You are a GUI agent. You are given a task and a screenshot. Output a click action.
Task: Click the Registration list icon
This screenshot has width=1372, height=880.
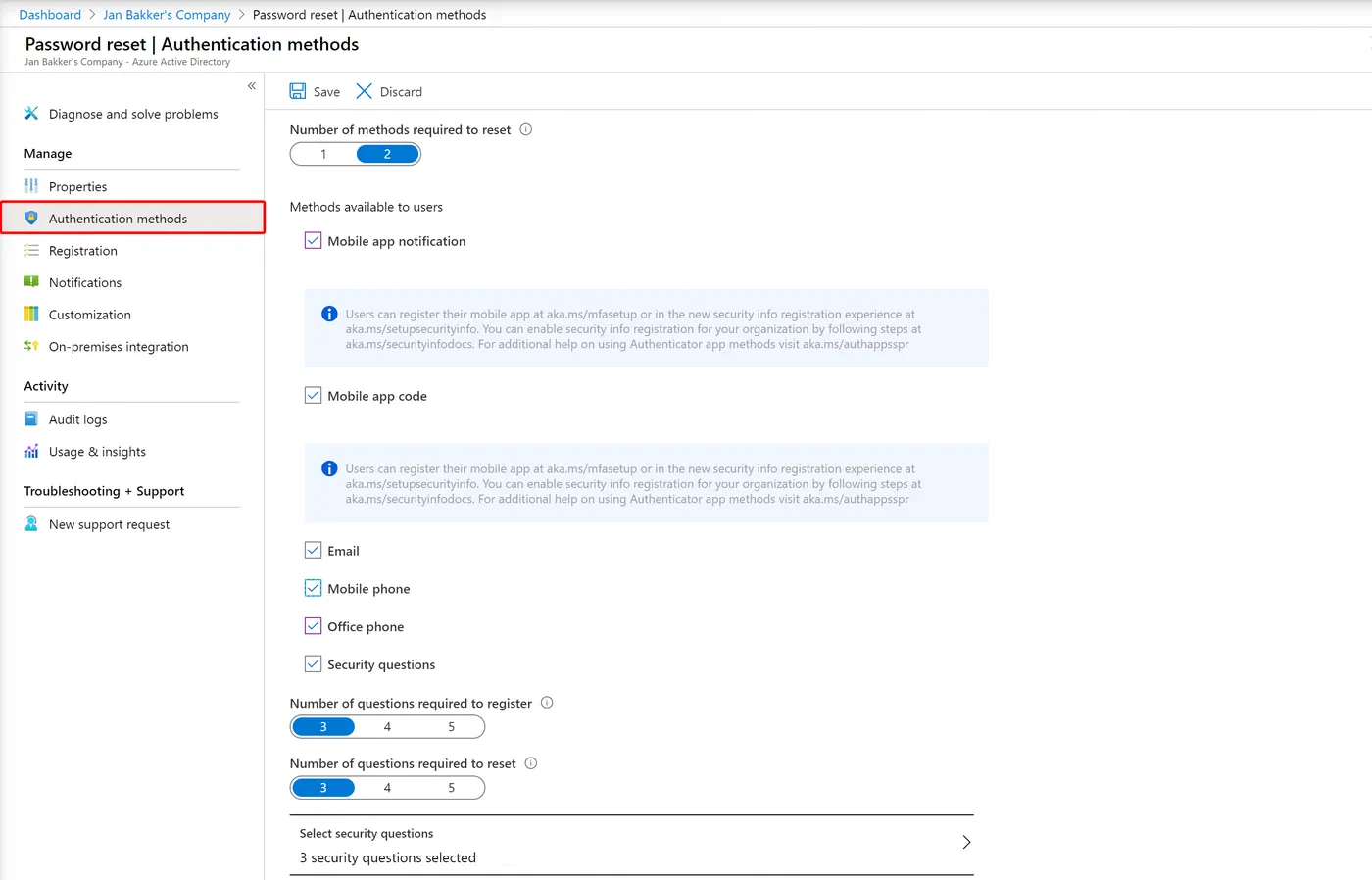tap(31, 251)
